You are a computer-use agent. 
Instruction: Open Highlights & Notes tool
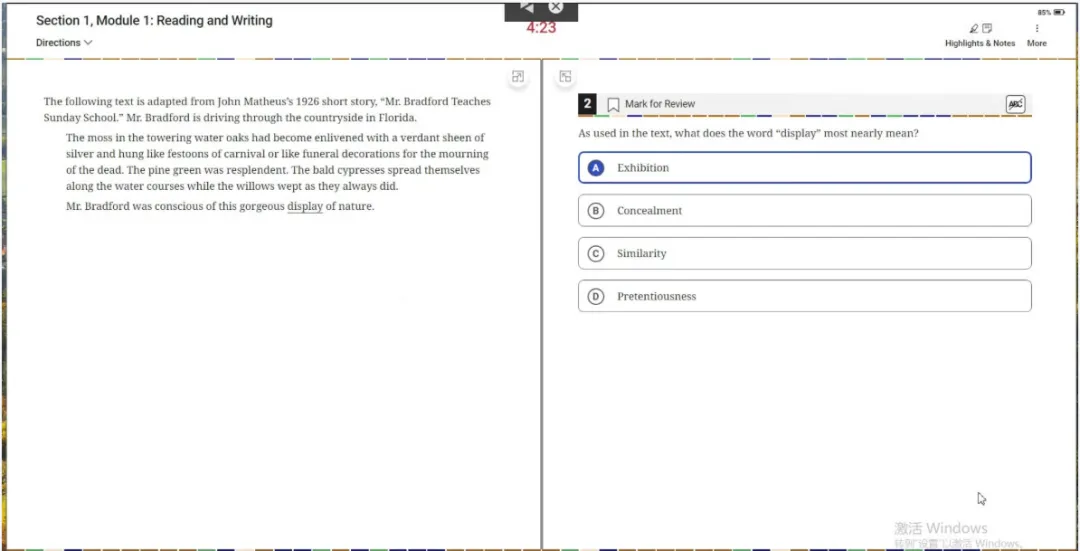979,36
